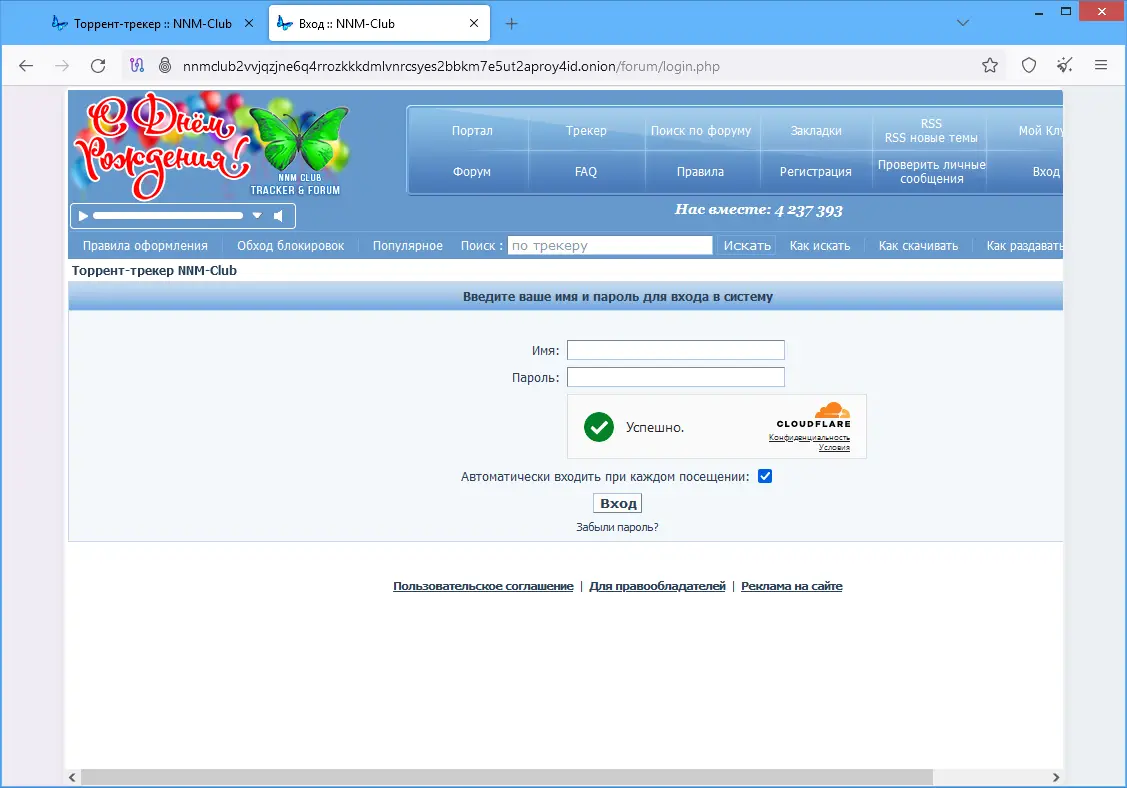Screen dimensions: 1127x788
Task: Focus the tracker search field 'по трекеру'
Action: [x=610, y=245]
